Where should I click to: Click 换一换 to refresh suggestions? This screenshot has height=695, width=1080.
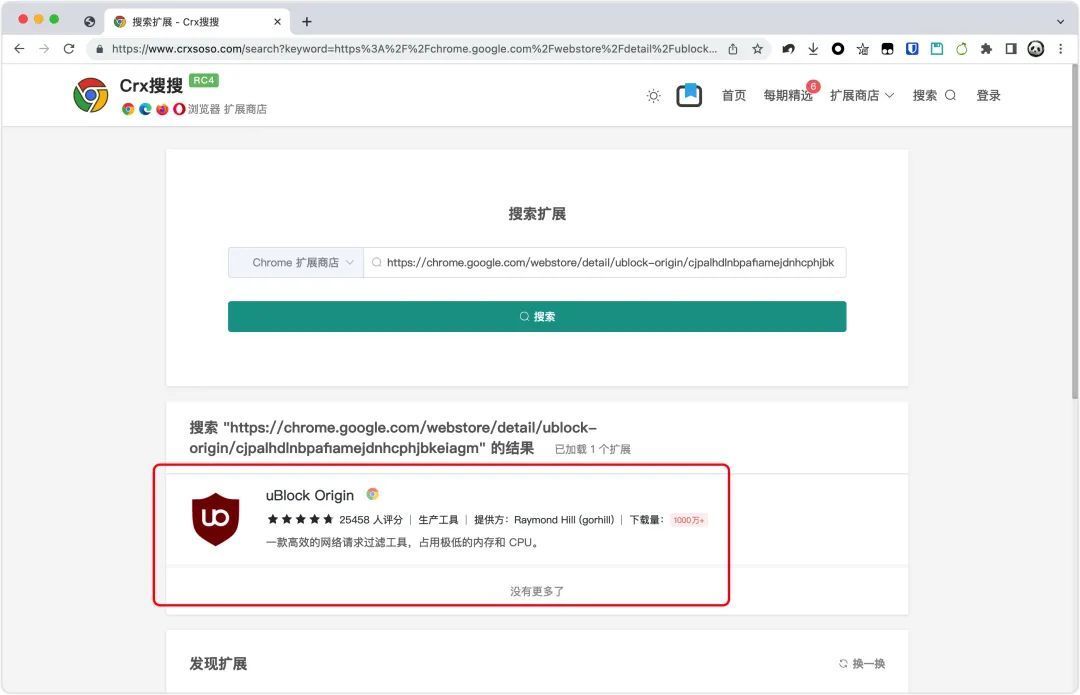click(862, 663)
